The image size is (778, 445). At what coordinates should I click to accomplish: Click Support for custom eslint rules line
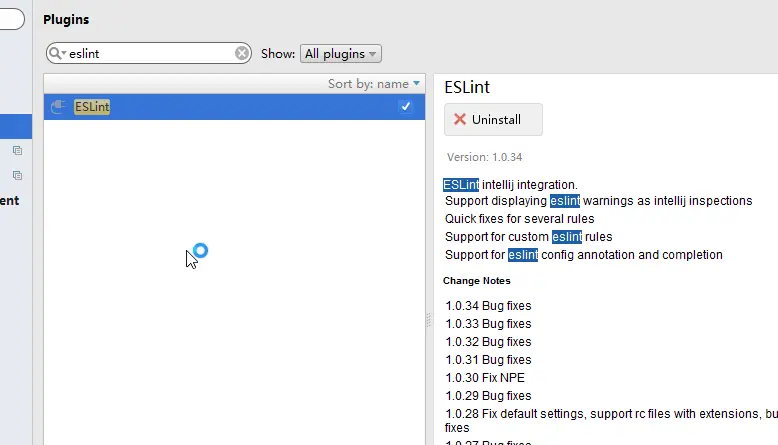pos(528,237)
